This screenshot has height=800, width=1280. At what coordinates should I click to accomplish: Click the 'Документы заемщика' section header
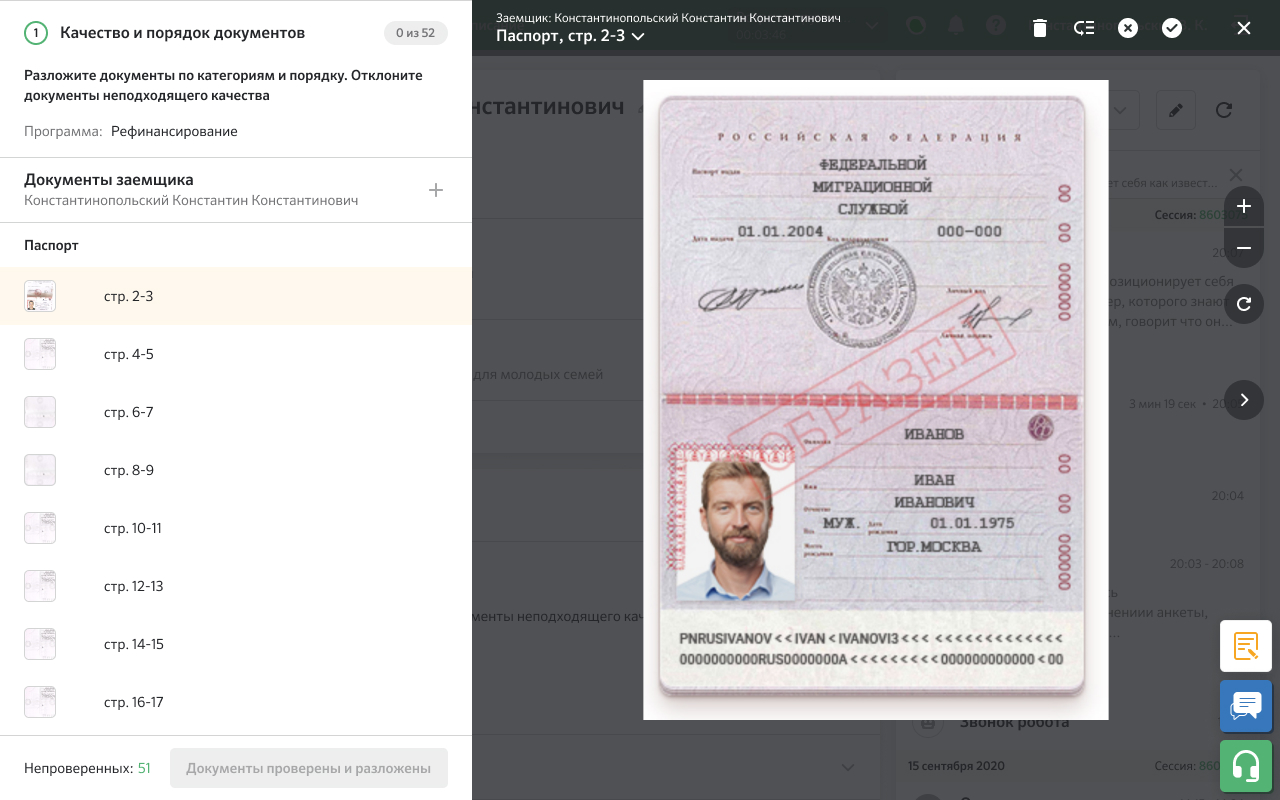pos(109,180)
